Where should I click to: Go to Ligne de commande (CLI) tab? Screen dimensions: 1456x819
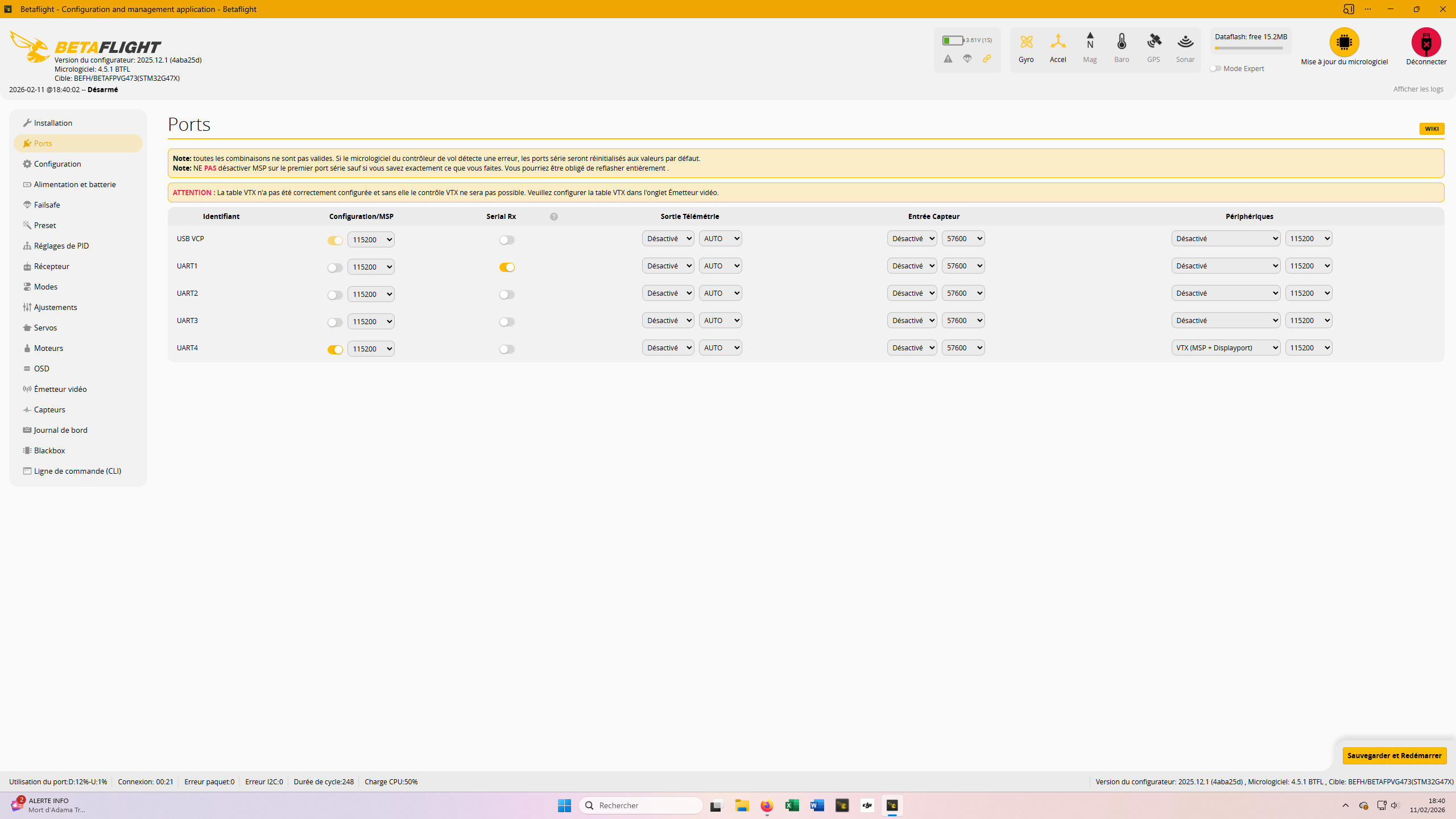(x=77, y=471)
